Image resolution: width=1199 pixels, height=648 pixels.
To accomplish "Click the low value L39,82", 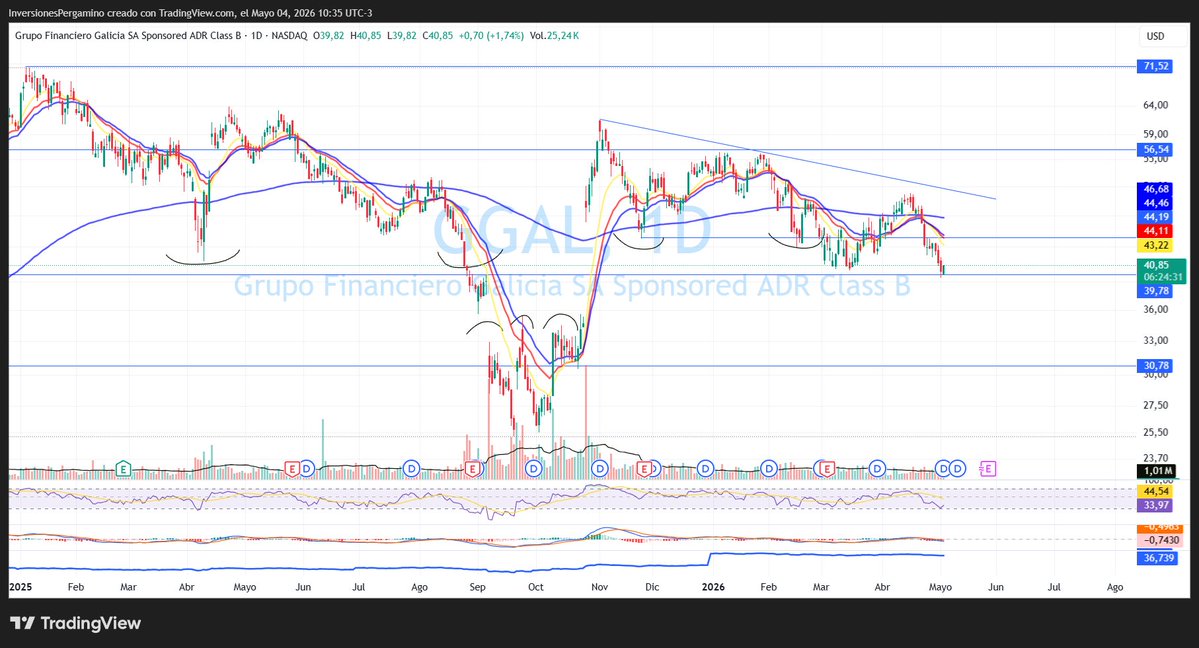I will point(401,35).
